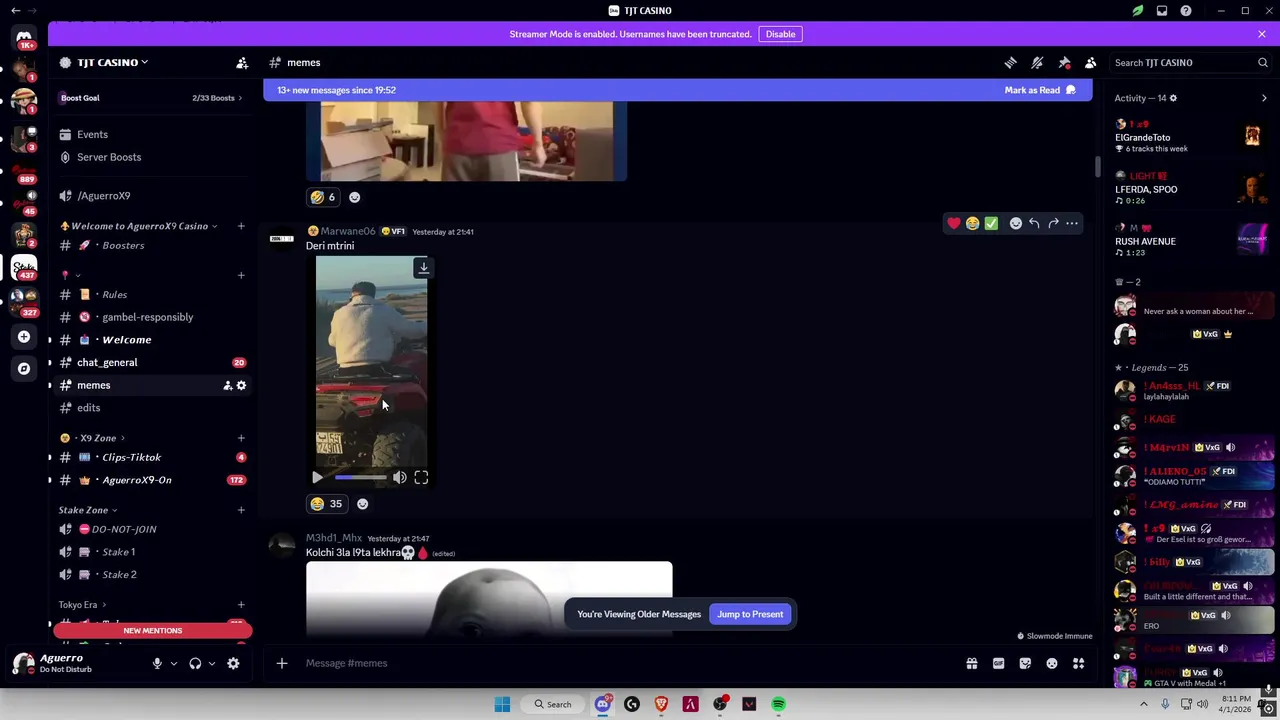Click the NEW MENTIONS pill
This screenshot has width=1280, height=720.
(x=152, y=631)
